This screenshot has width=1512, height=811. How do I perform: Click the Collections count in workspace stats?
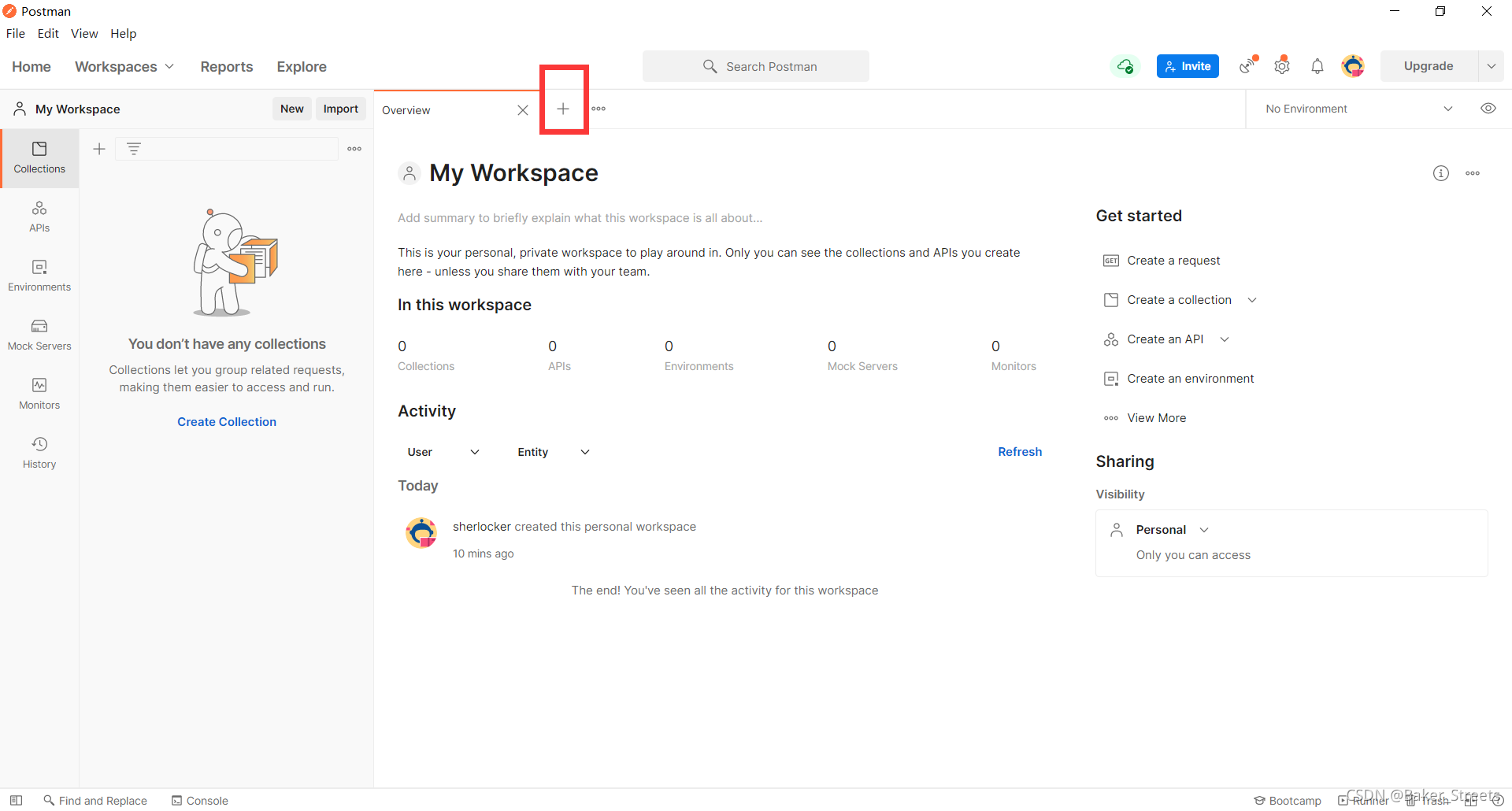[426, 355]
